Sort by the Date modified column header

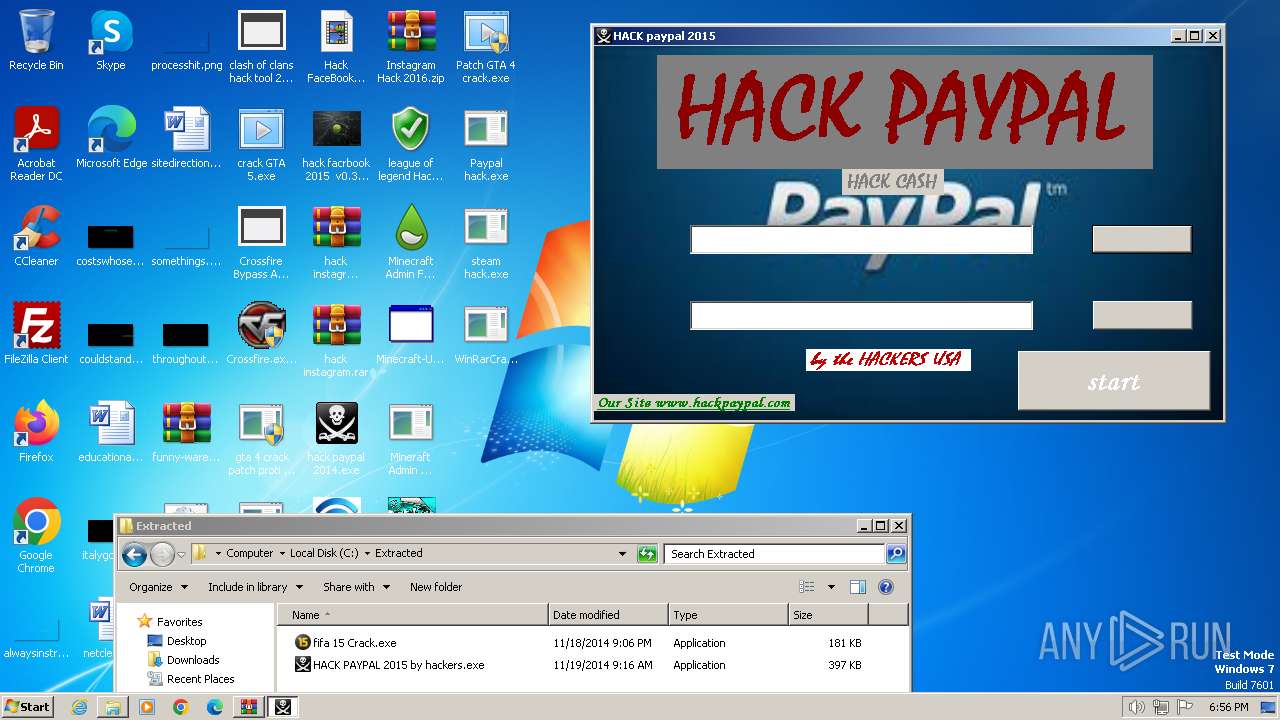(608, 615)
